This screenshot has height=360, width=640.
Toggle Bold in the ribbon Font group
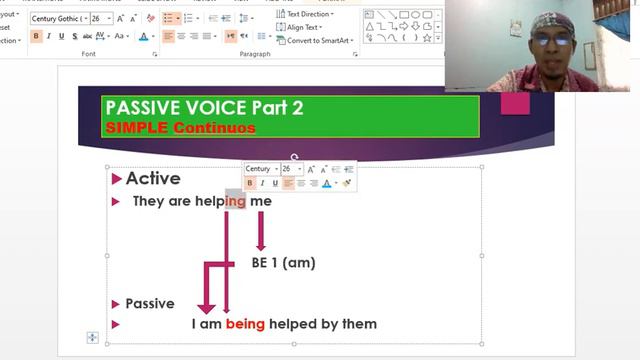point(36,36)
